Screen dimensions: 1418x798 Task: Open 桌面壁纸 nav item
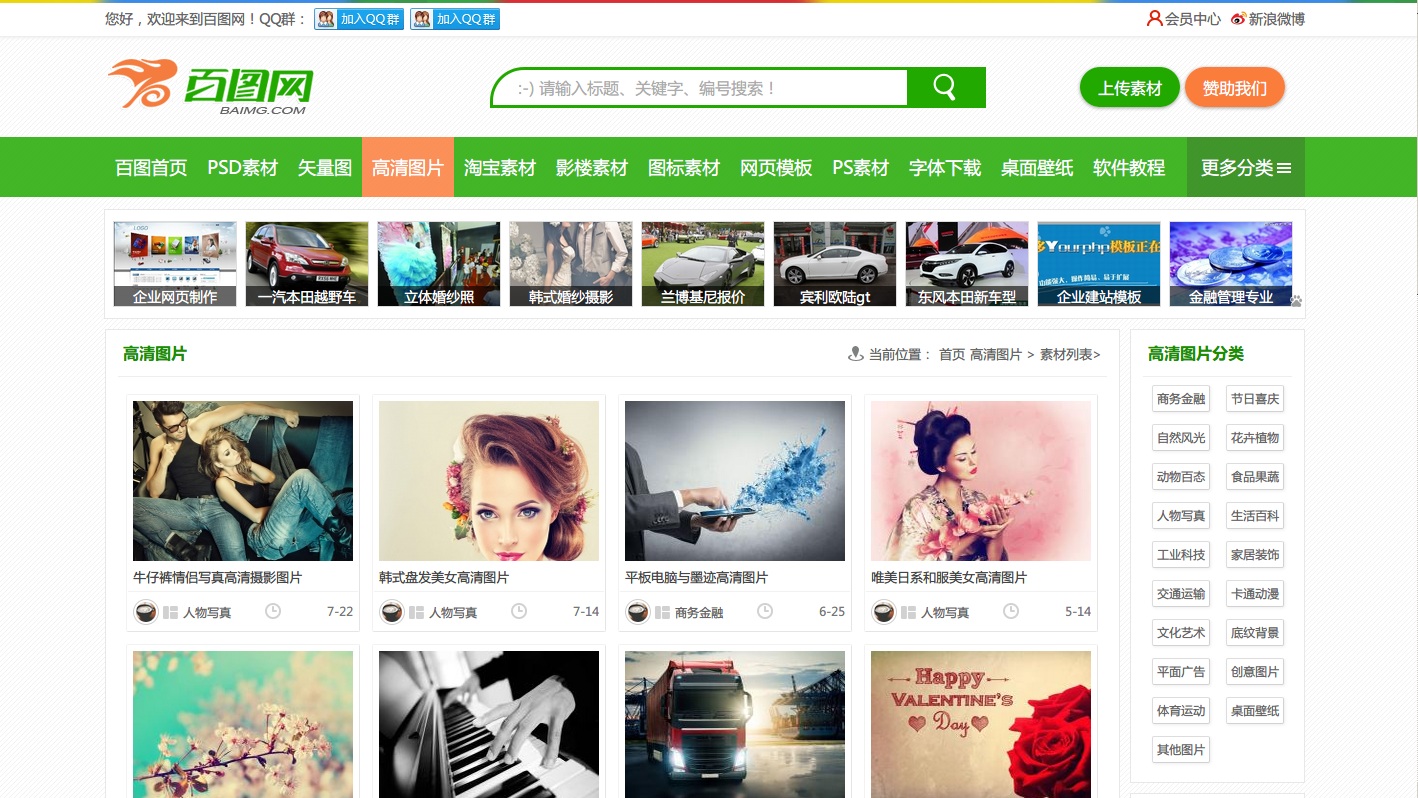click(1037, 167)
